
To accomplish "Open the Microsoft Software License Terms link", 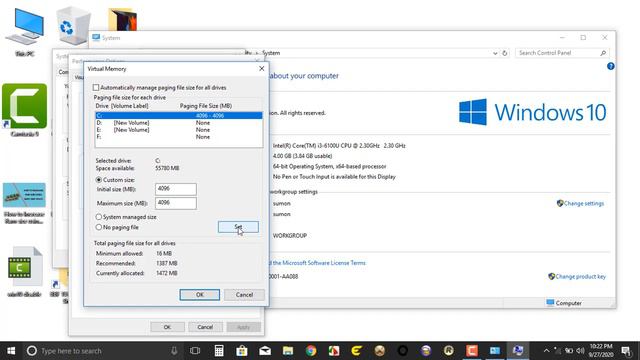I will pos(319,263).
